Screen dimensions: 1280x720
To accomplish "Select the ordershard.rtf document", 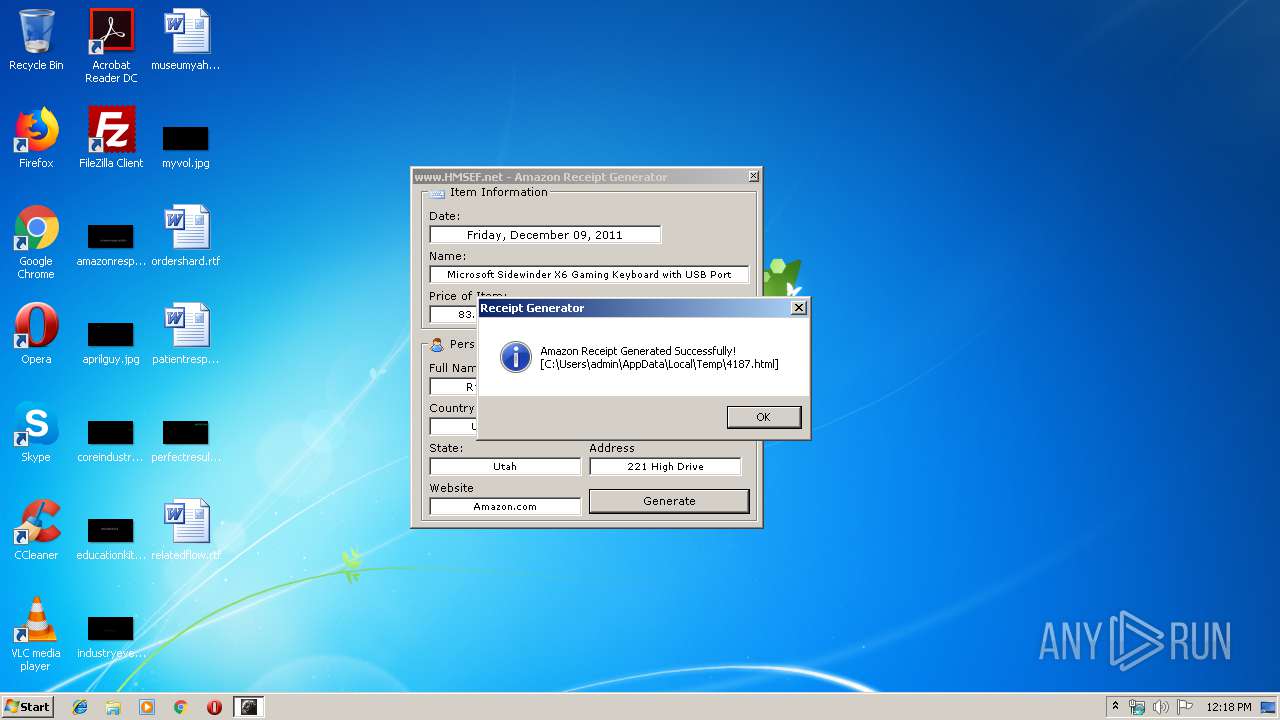I will coord(186,236).
